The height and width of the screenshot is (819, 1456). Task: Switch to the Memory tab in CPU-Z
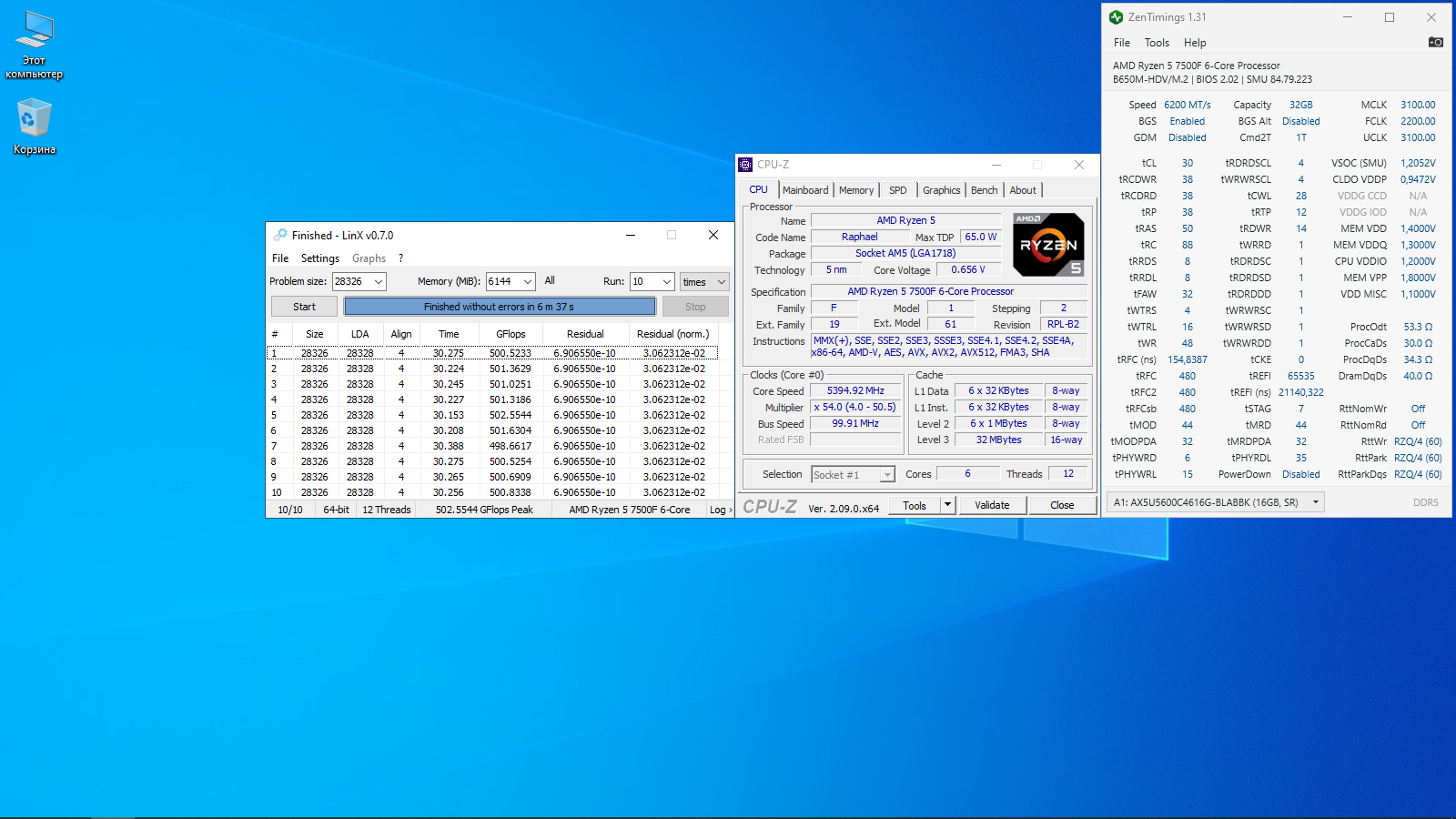point(856,190)
